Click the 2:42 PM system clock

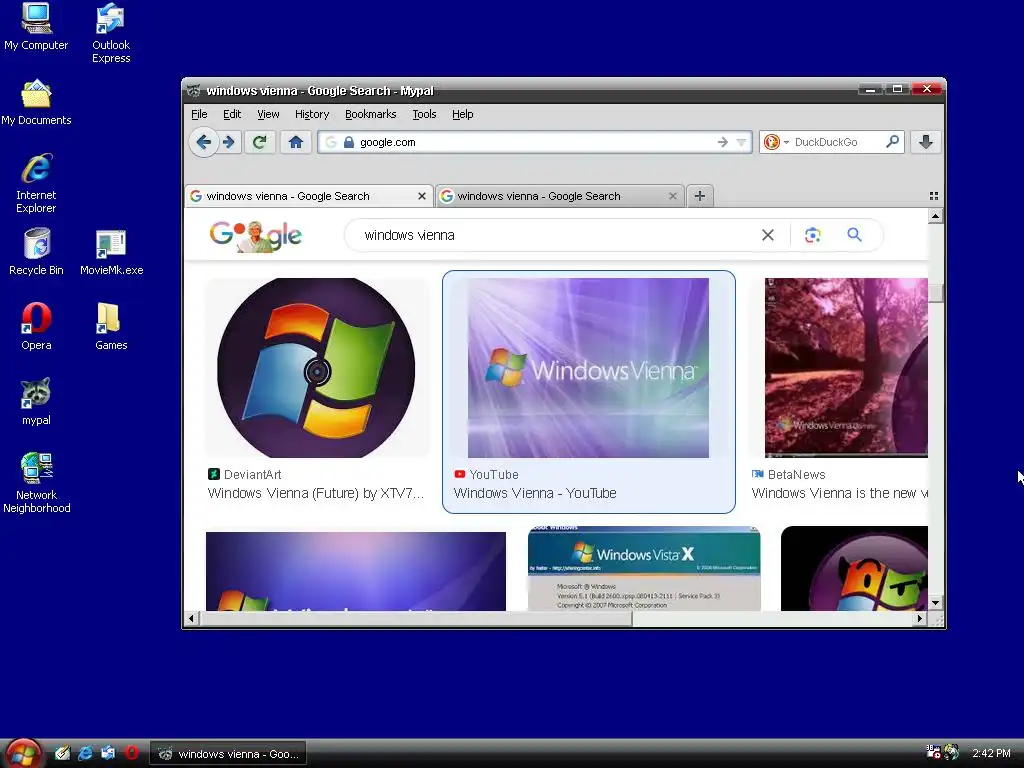[991, 753]
